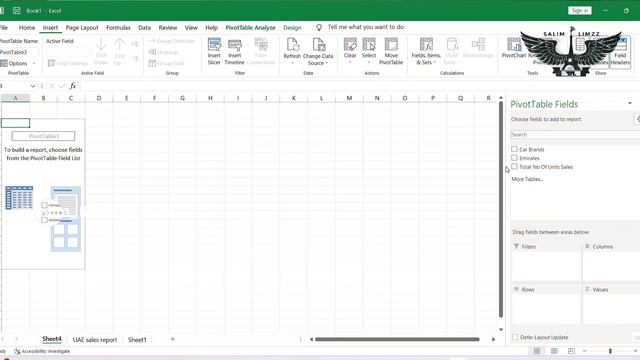Viewport: 640px width, 360px height.
Task: Click the Sign in button
Action: pos(580,11)
